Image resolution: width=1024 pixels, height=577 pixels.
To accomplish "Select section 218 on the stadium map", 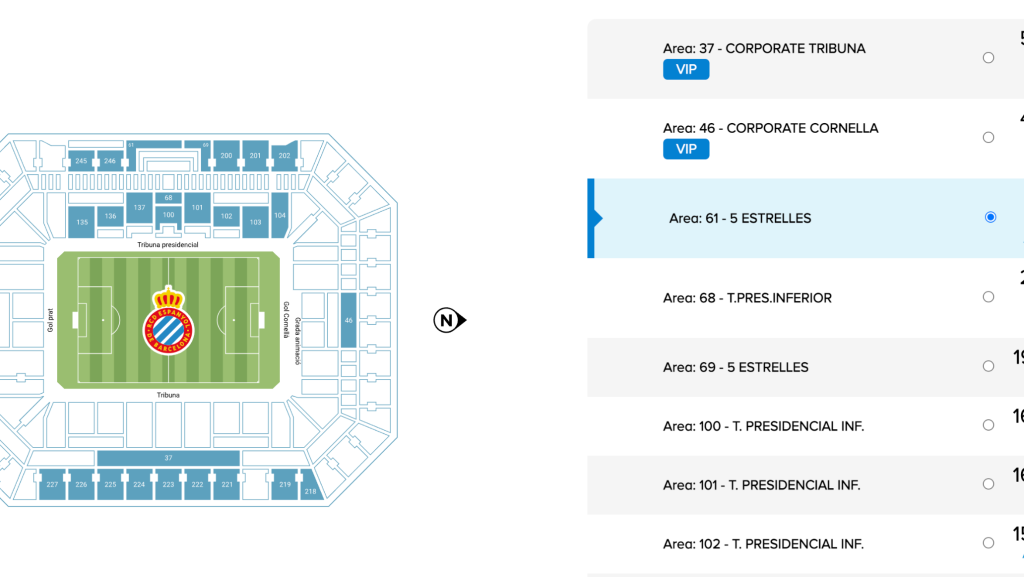I will pos(310,488).
